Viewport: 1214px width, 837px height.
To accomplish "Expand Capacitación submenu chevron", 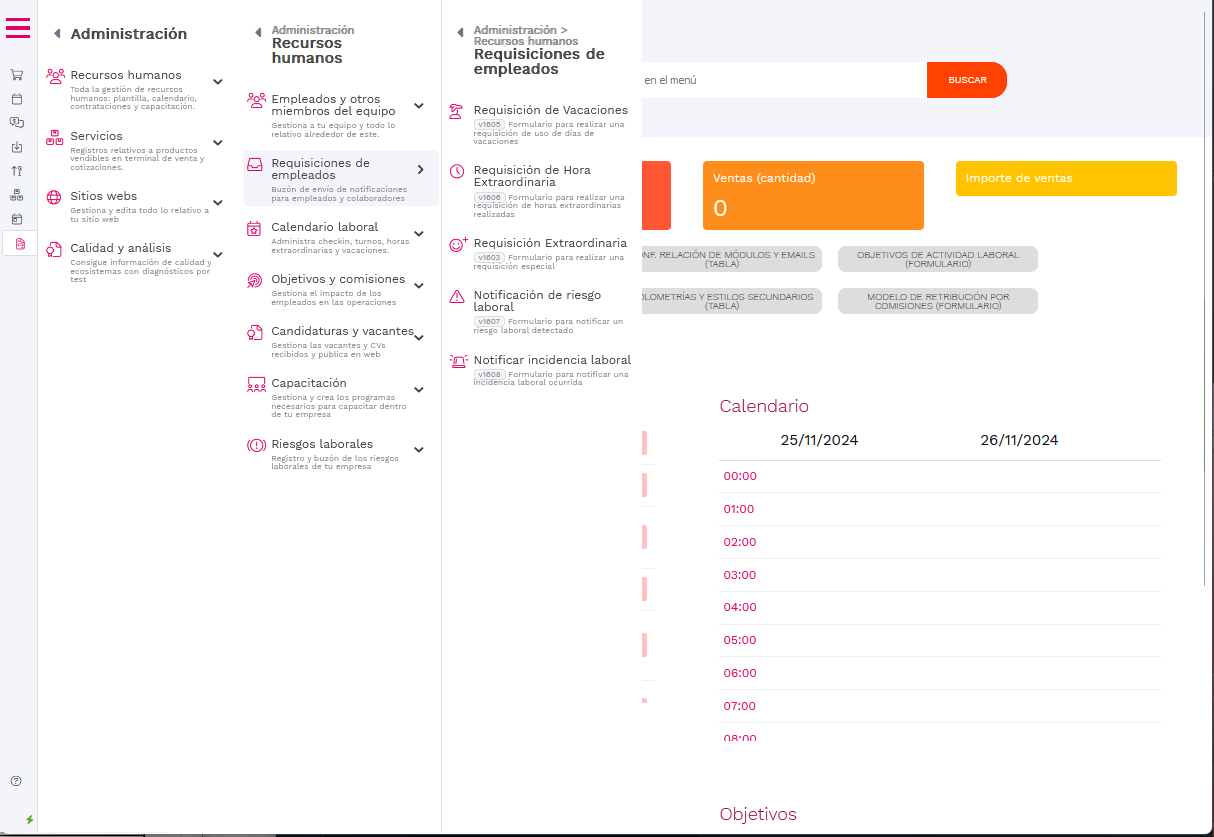I will coord(419,390).
